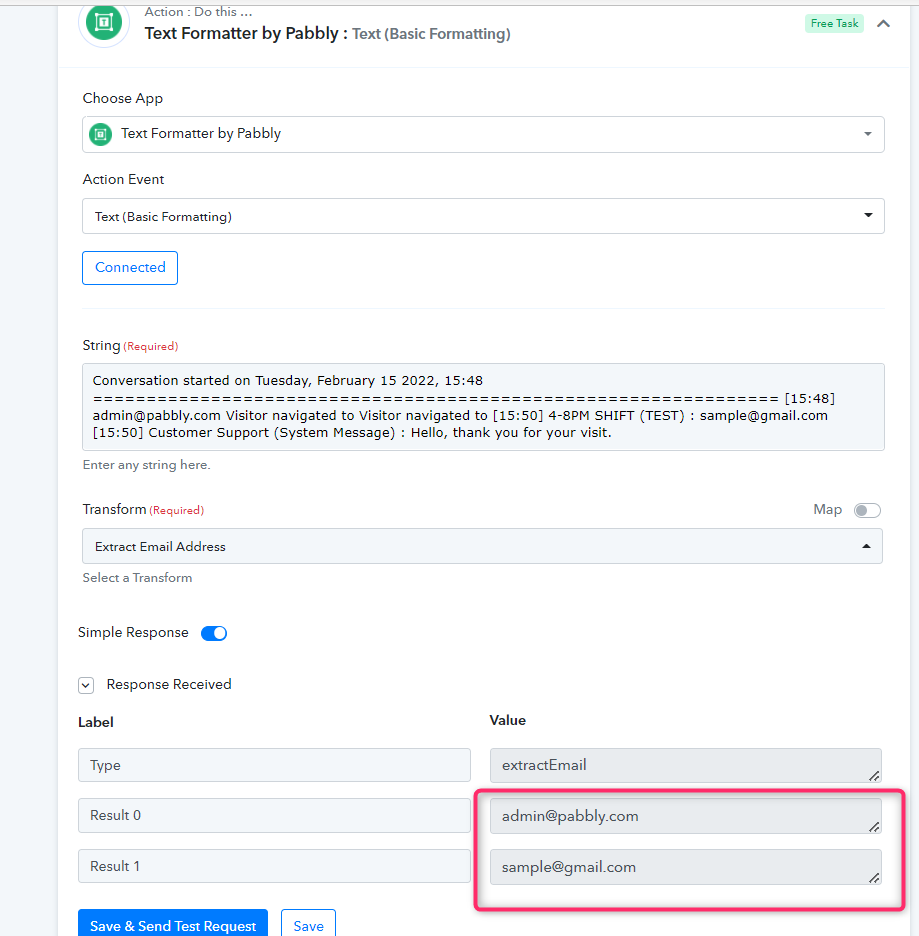Click resize handle of admin@pabbly.com field

pos(874,826)
